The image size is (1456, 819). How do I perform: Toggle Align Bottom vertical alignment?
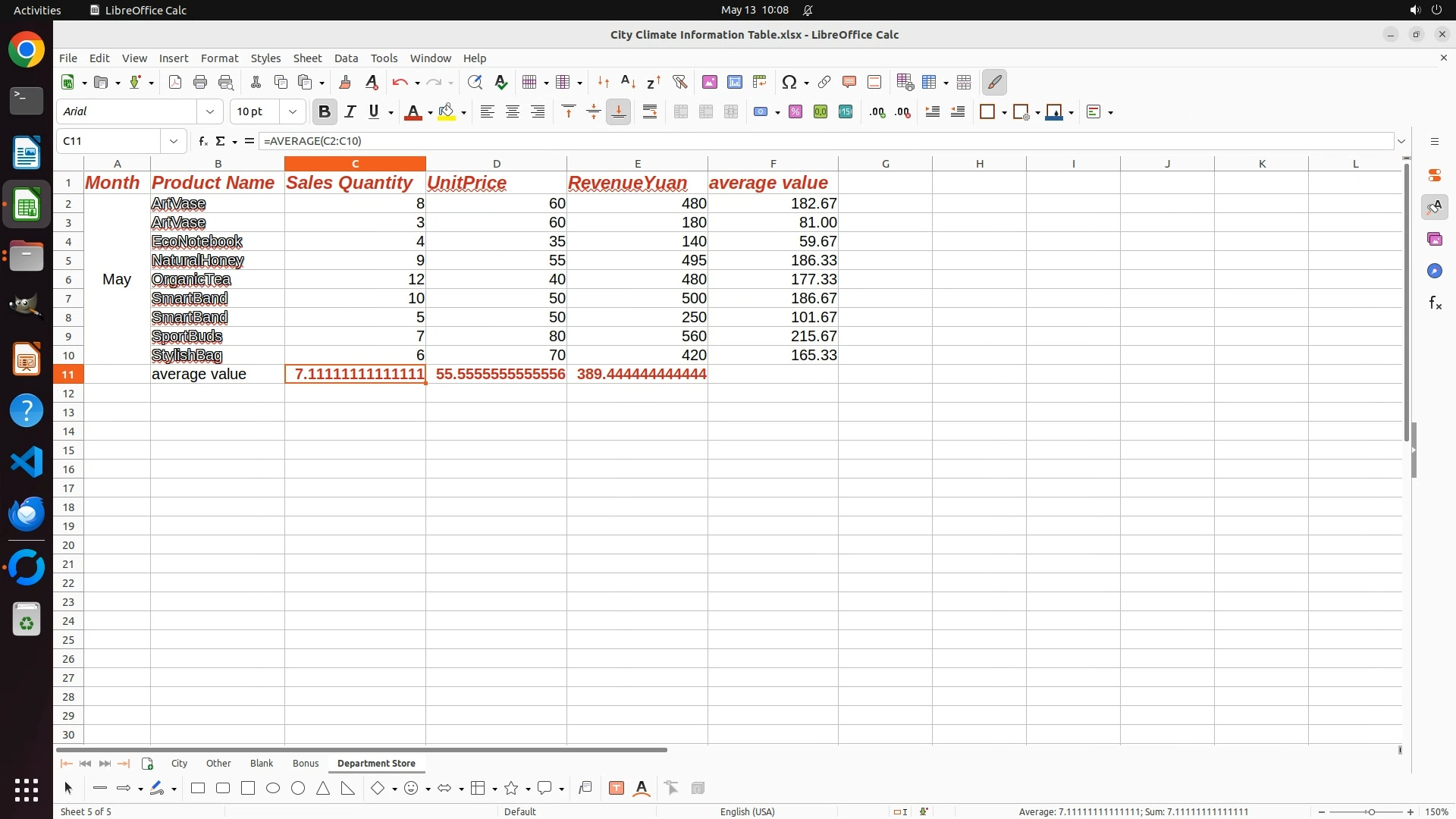[618, 112]
